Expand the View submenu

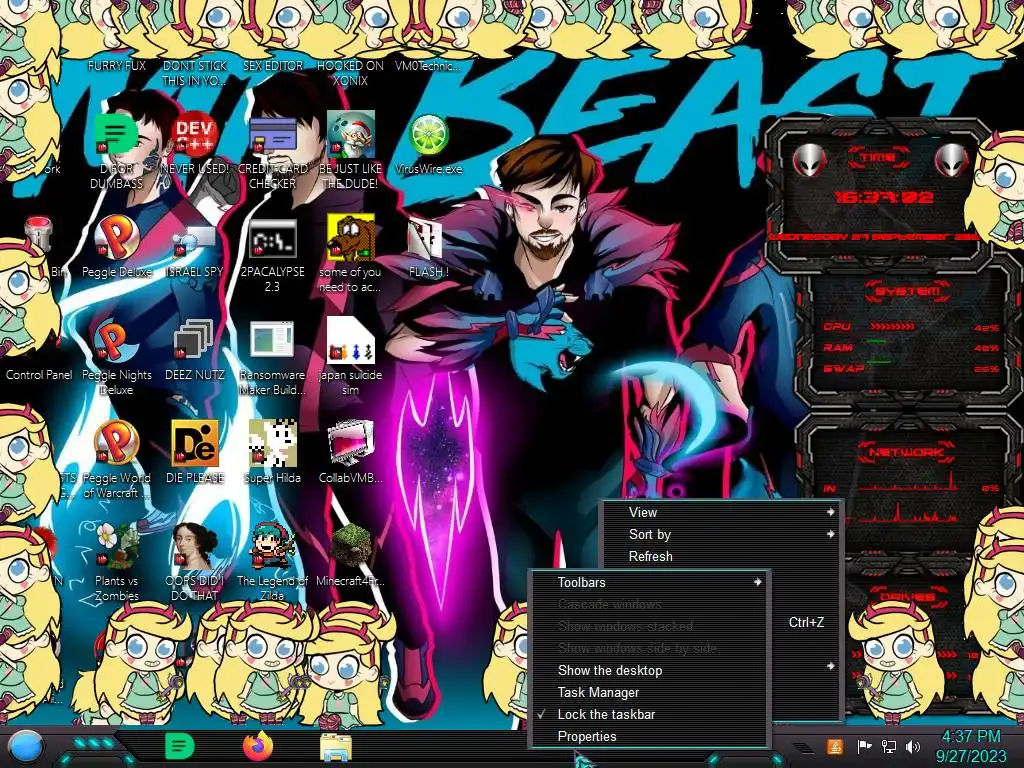tap(722, 513)
